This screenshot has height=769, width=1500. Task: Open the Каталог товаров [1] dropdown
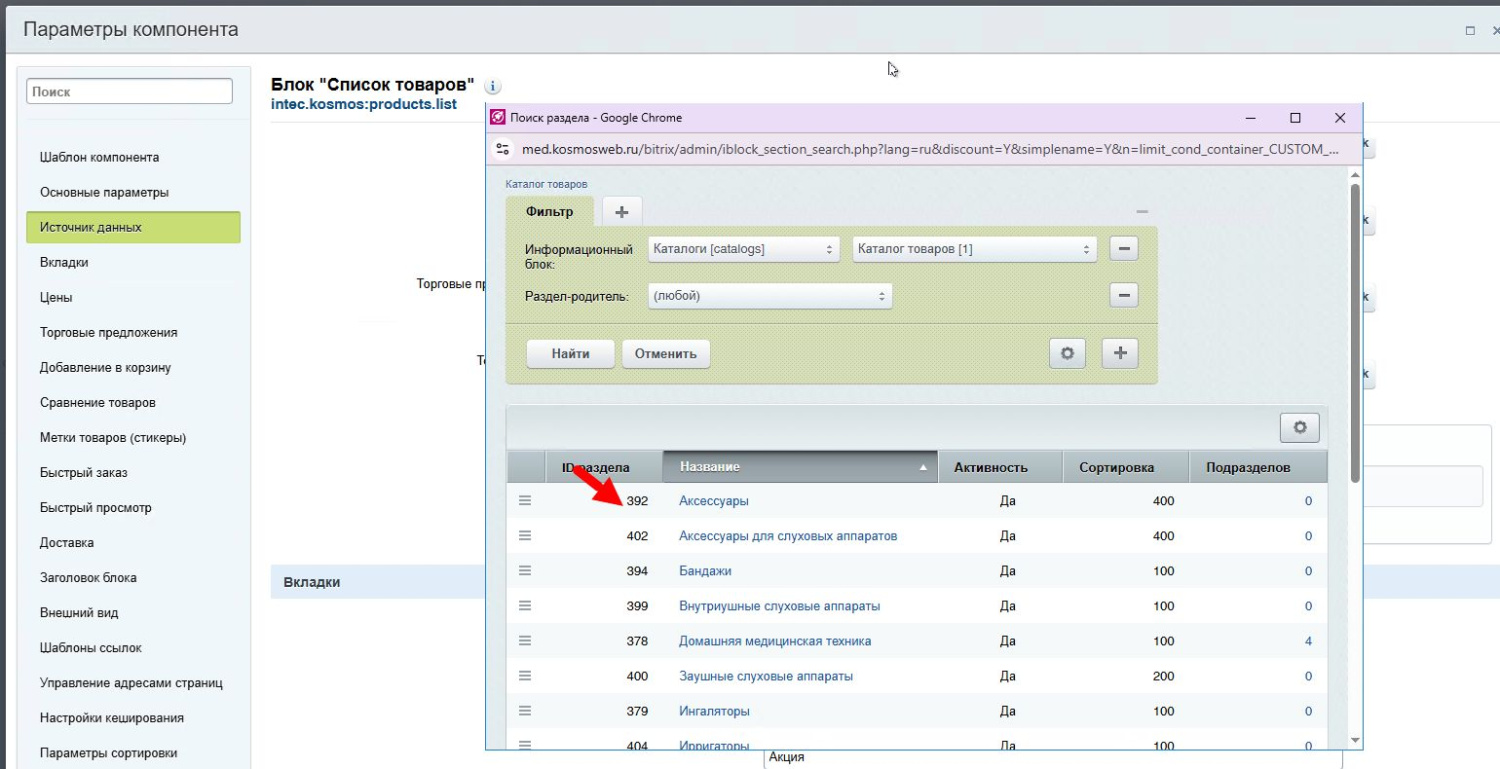(974, 249)
